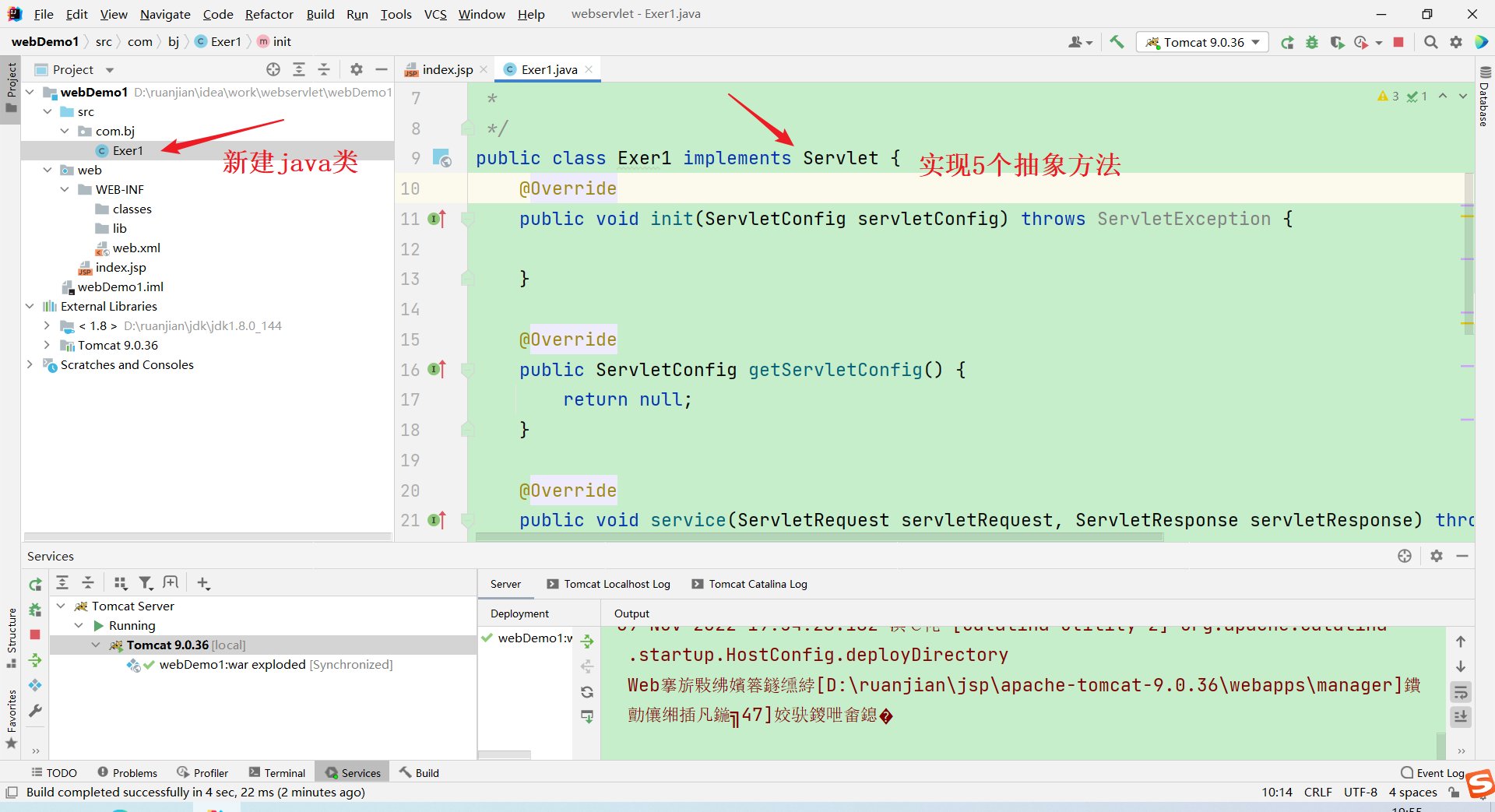Screen dimensions: 1495x812
Task: Click implemented-method gutter icon on line 11
Action: pos(437,219)
